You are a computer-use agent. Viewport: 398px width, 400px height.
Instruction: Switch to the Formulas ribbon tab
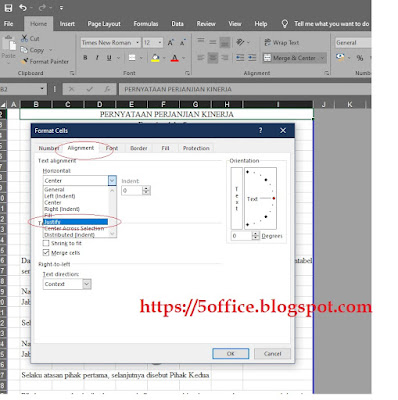coord(146,24)
